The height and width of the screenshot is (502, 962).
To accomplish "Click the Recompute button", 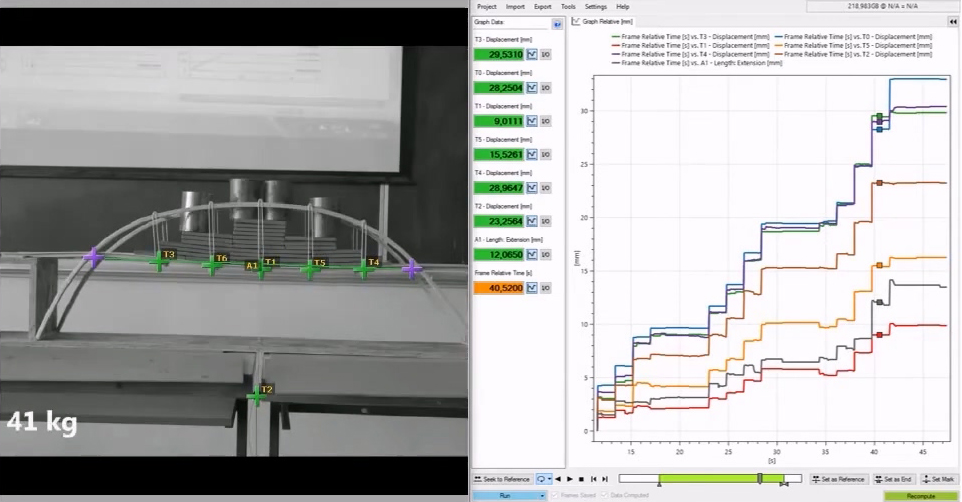I will [920, 495].
